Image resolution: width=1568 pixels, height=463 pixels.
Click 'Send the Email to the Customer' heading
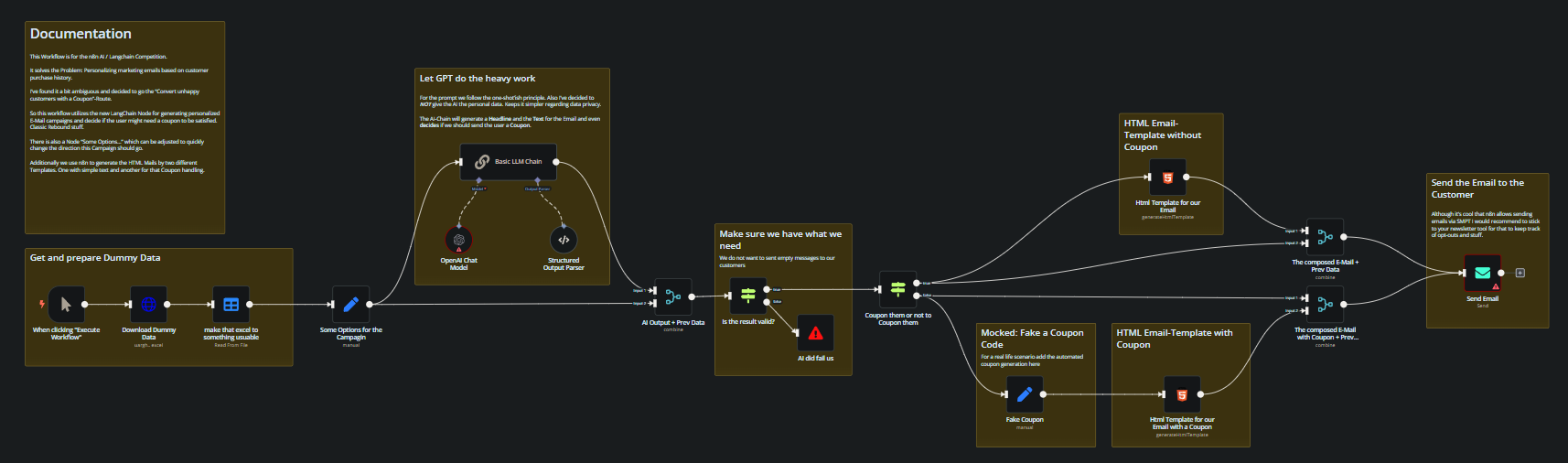click(x=1477, y=188)
